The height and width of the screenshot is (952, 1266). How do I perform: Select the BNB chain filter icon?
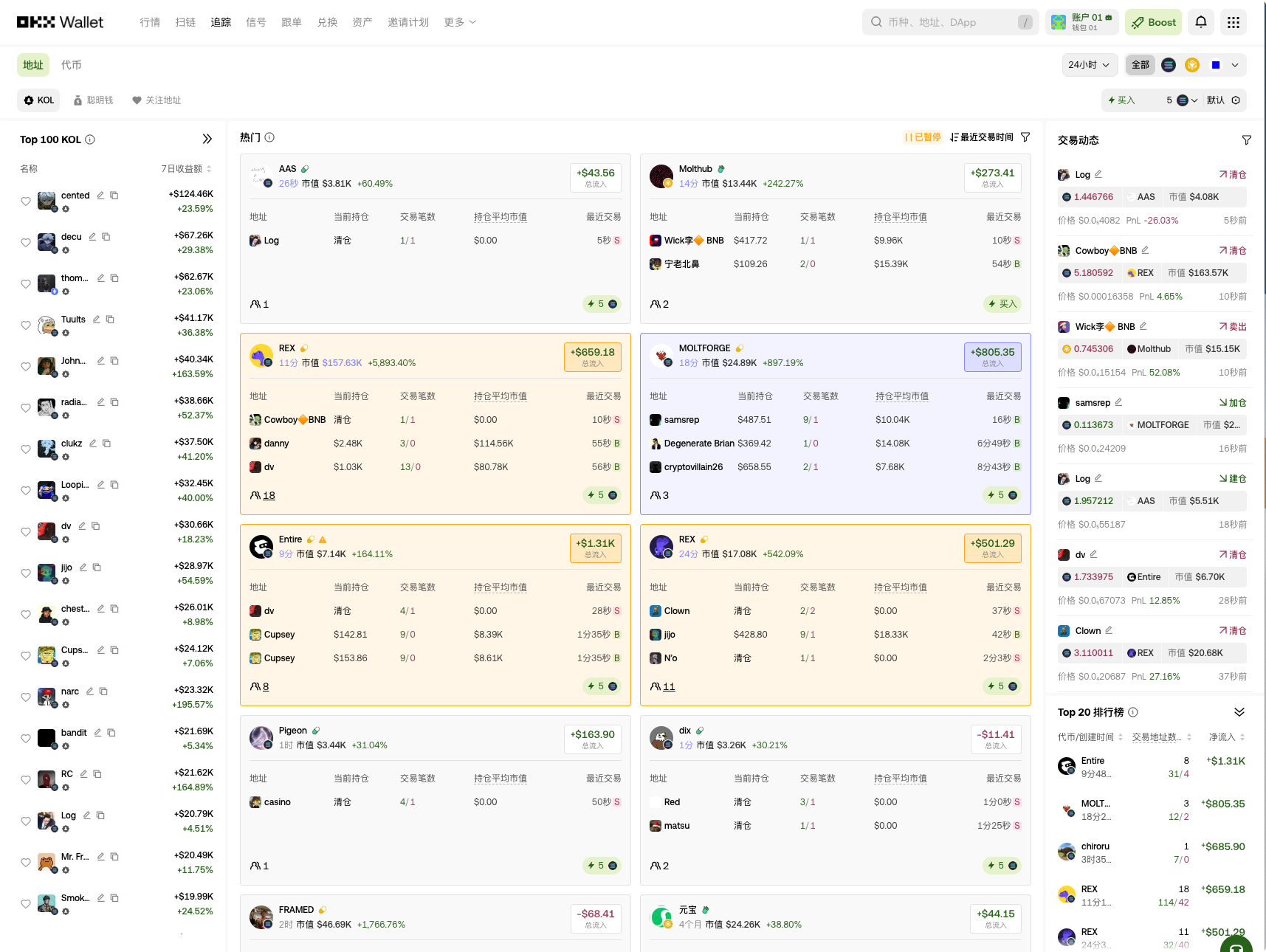(1191, 65)
